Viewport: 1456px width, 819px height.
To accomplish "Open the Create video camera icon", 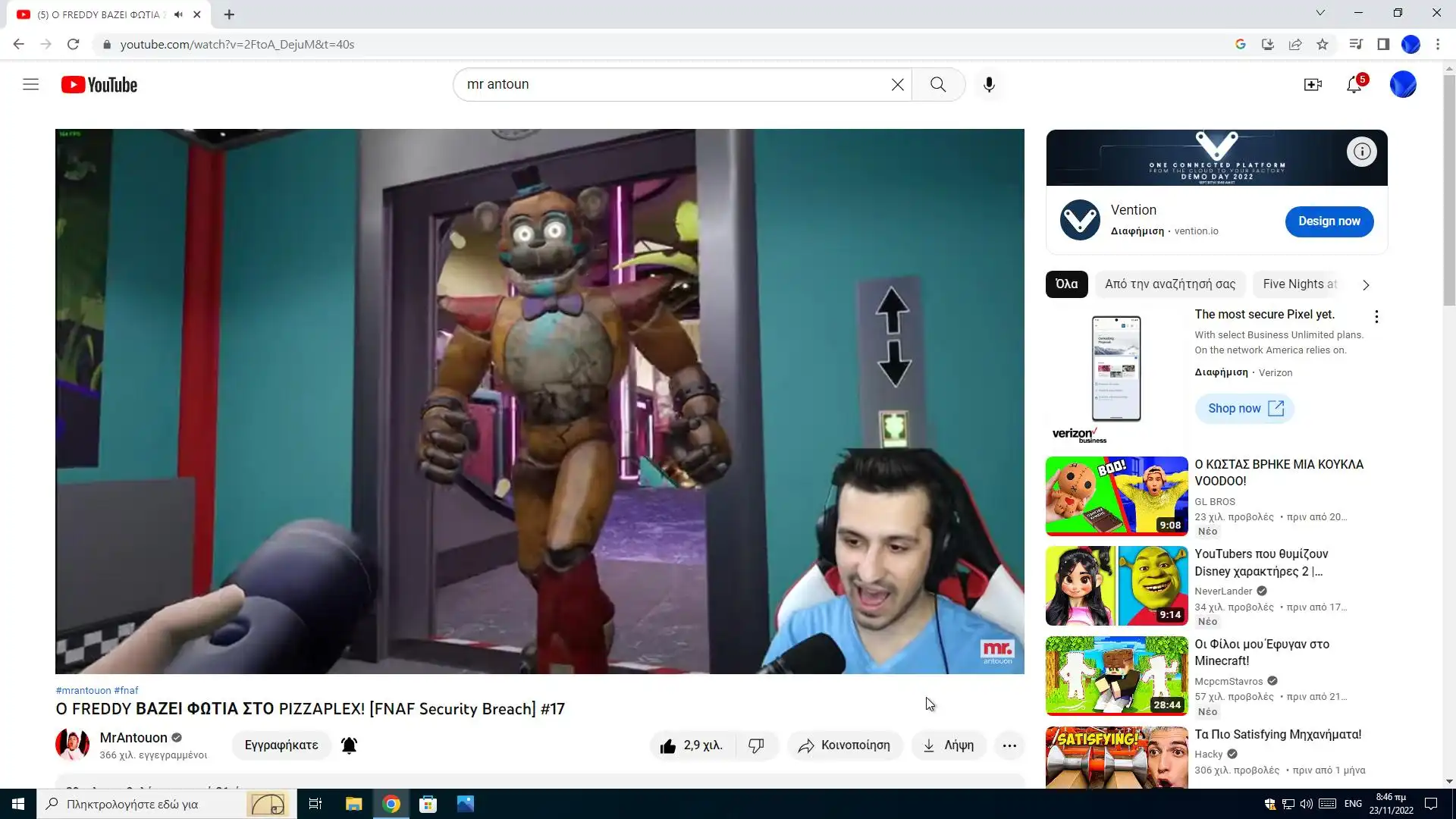I will [x=1313, y=84].
